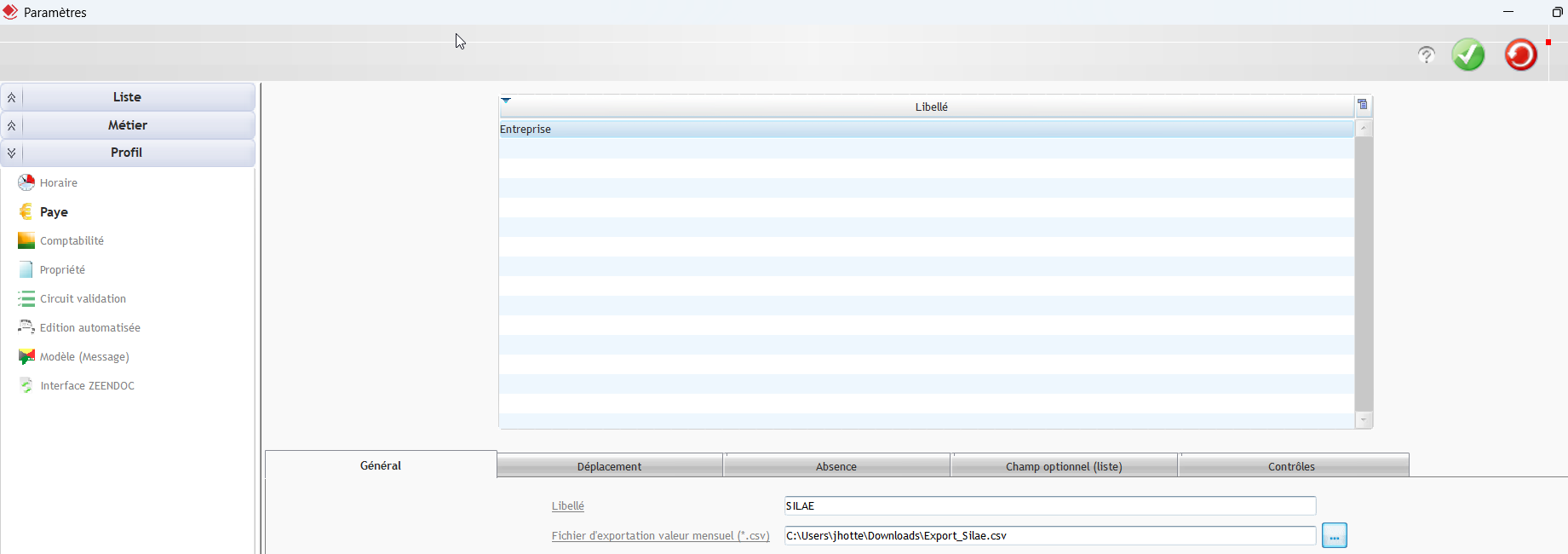
Task: Open Circuit validation settings
Action: [x=83, y=299]
